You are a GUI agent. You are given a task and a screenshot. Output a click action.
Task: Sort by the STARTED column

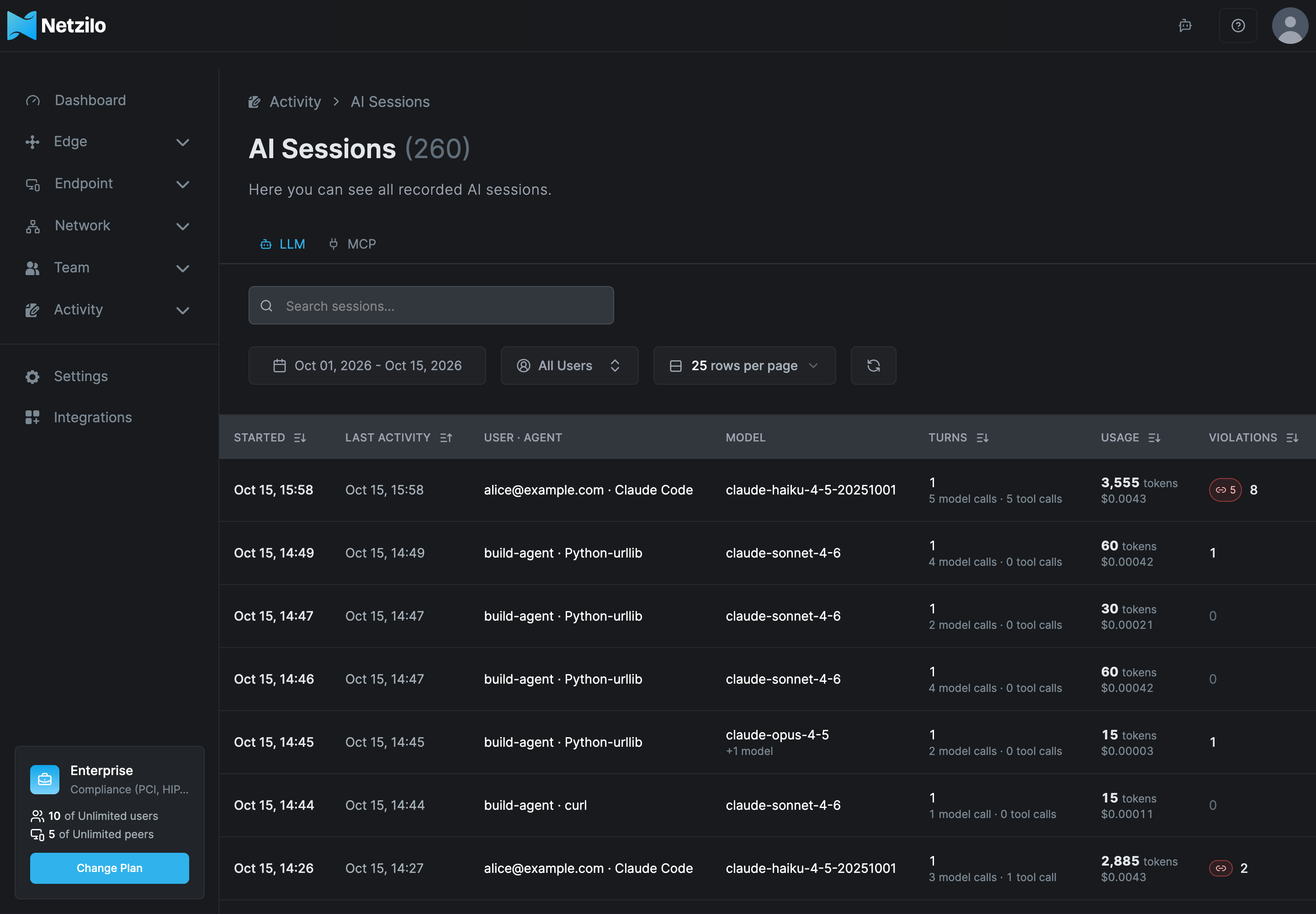(x=271, y=437)
